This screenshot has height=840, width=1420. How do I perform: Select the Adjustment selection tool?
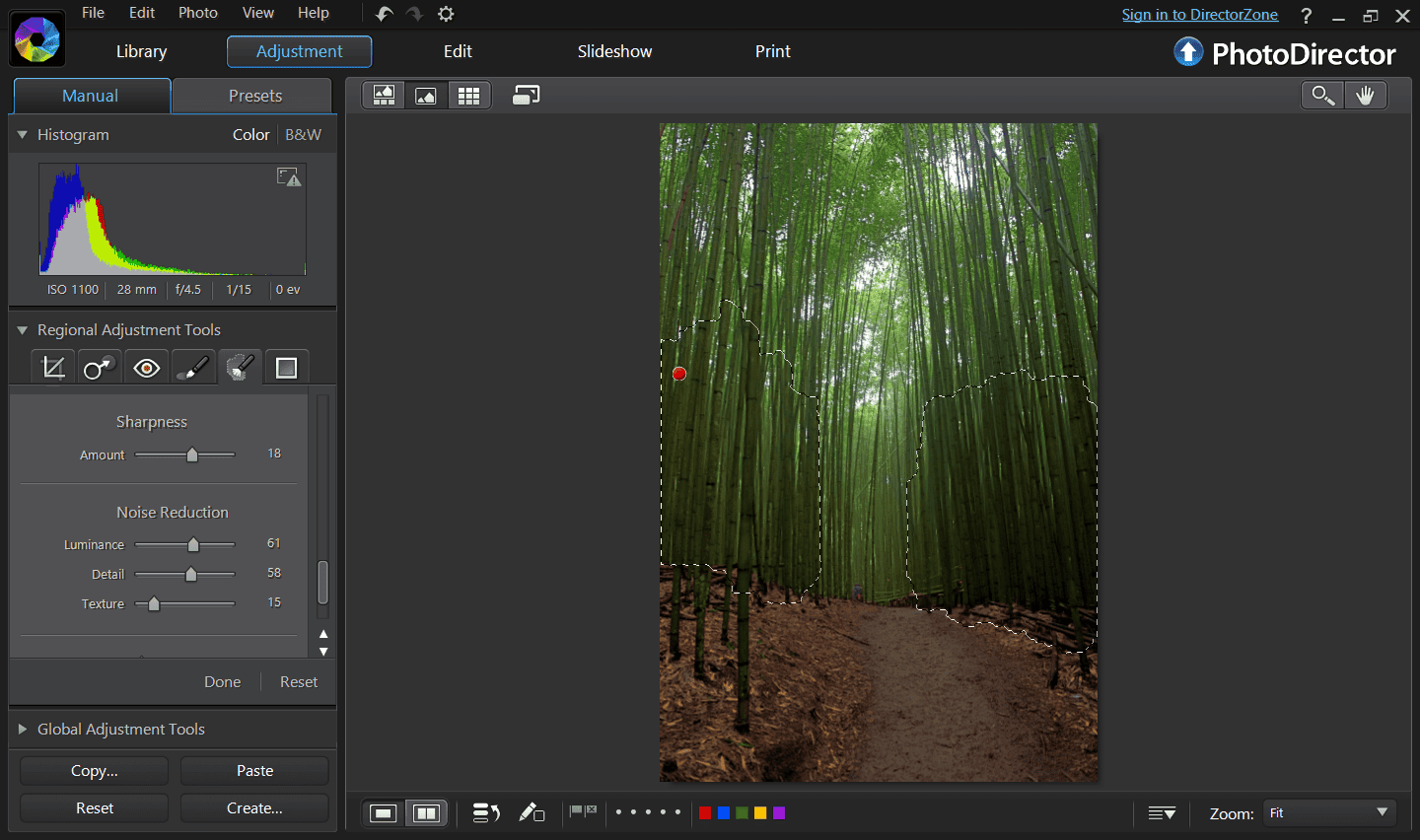click(x=240, y=368)
